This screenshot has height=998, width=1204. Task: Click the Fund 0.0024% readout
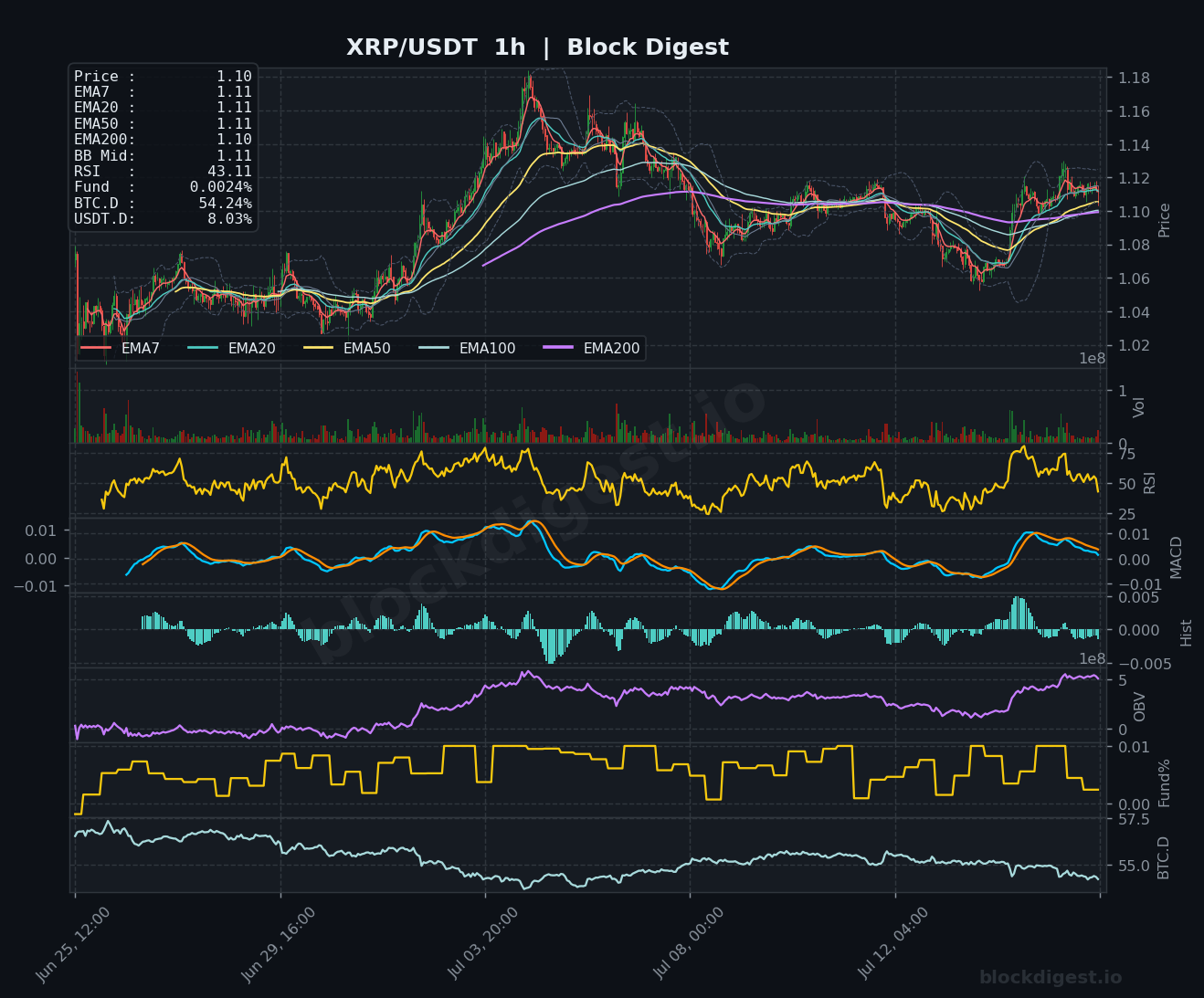point(163,187)
